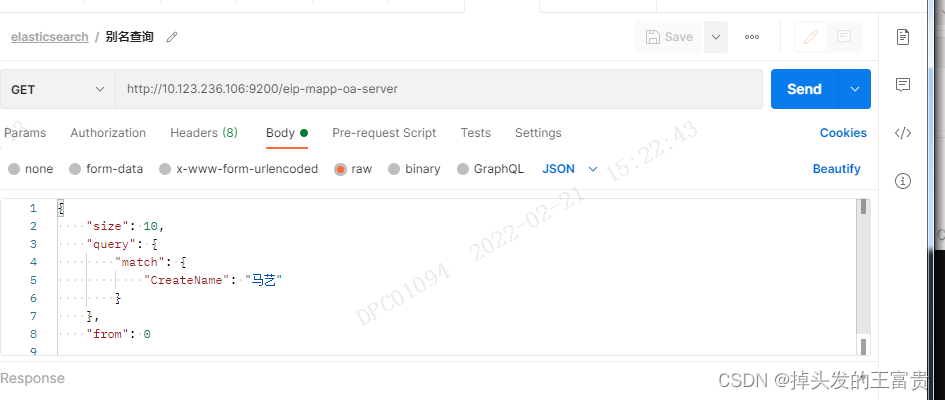This screenshot has width=945, height=400.
Task: Open the comment mode icon beside edit
Action: [x=844, y=37]
